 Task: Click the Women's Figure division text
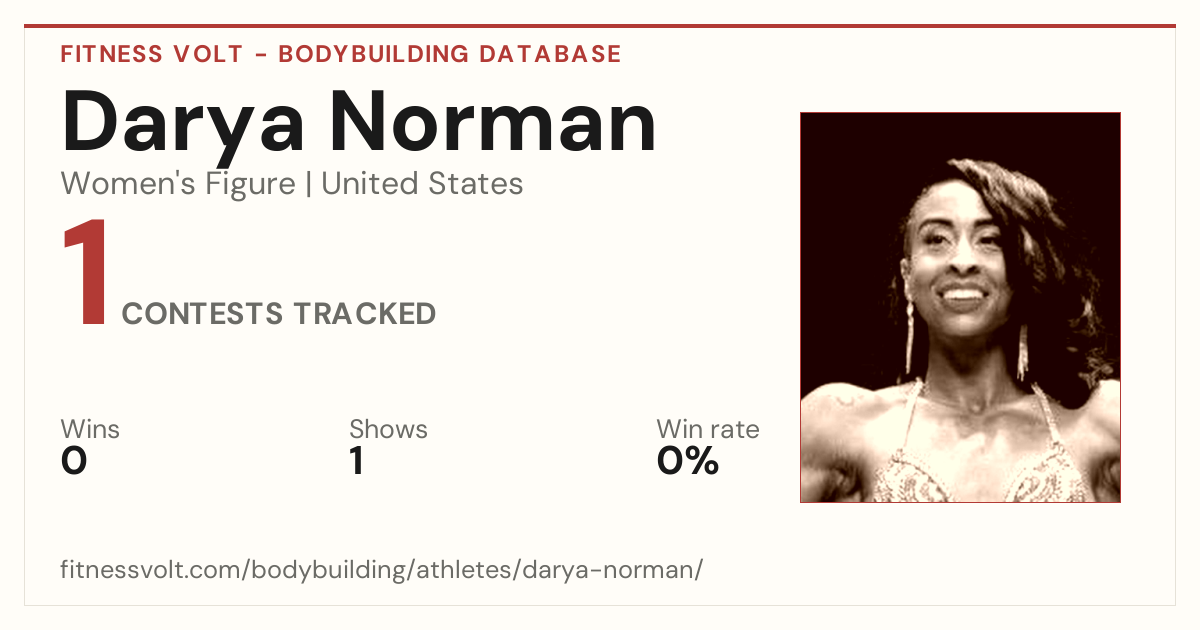click(x=178, y=184)
